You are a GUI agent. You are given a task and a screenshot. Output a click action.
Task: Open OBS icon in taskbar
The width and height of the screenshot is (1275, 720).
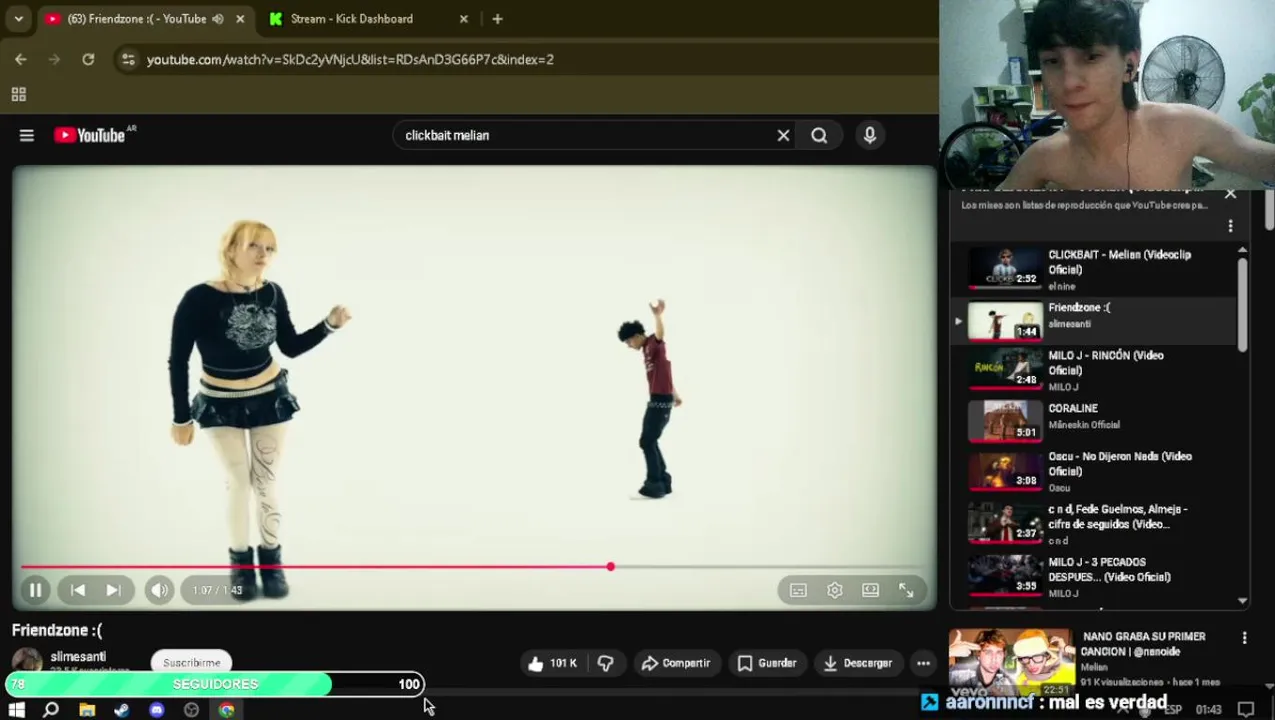(192, 709)
